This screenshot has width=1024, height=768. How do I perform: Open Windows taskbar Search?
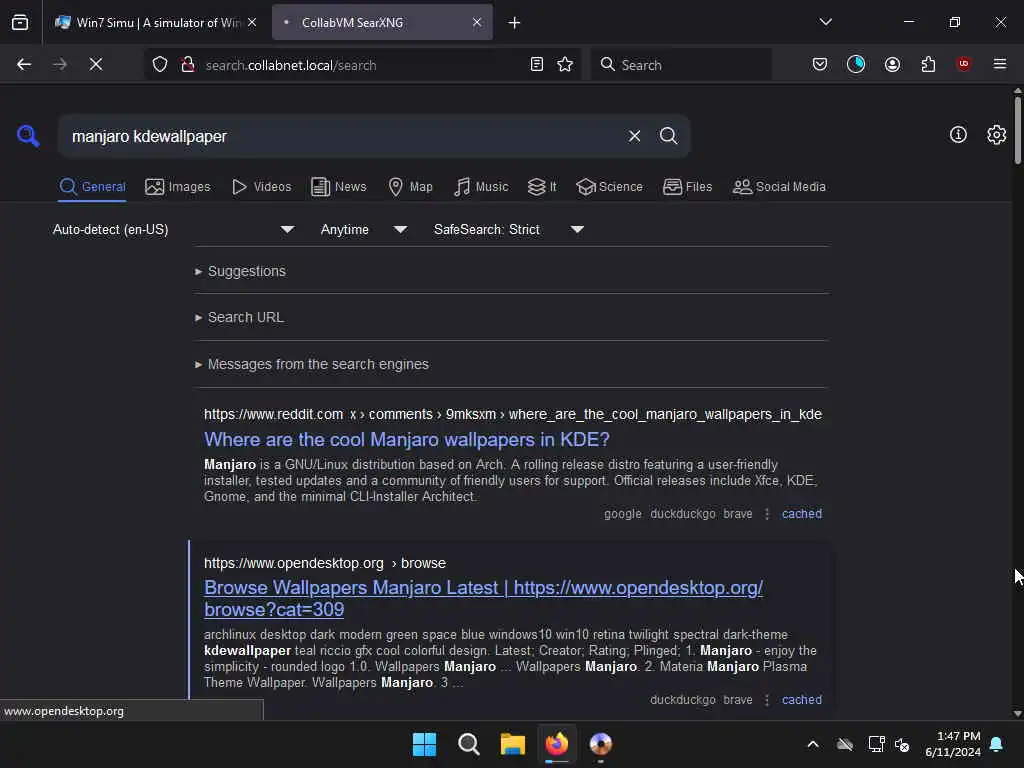(x=468, y=744)
